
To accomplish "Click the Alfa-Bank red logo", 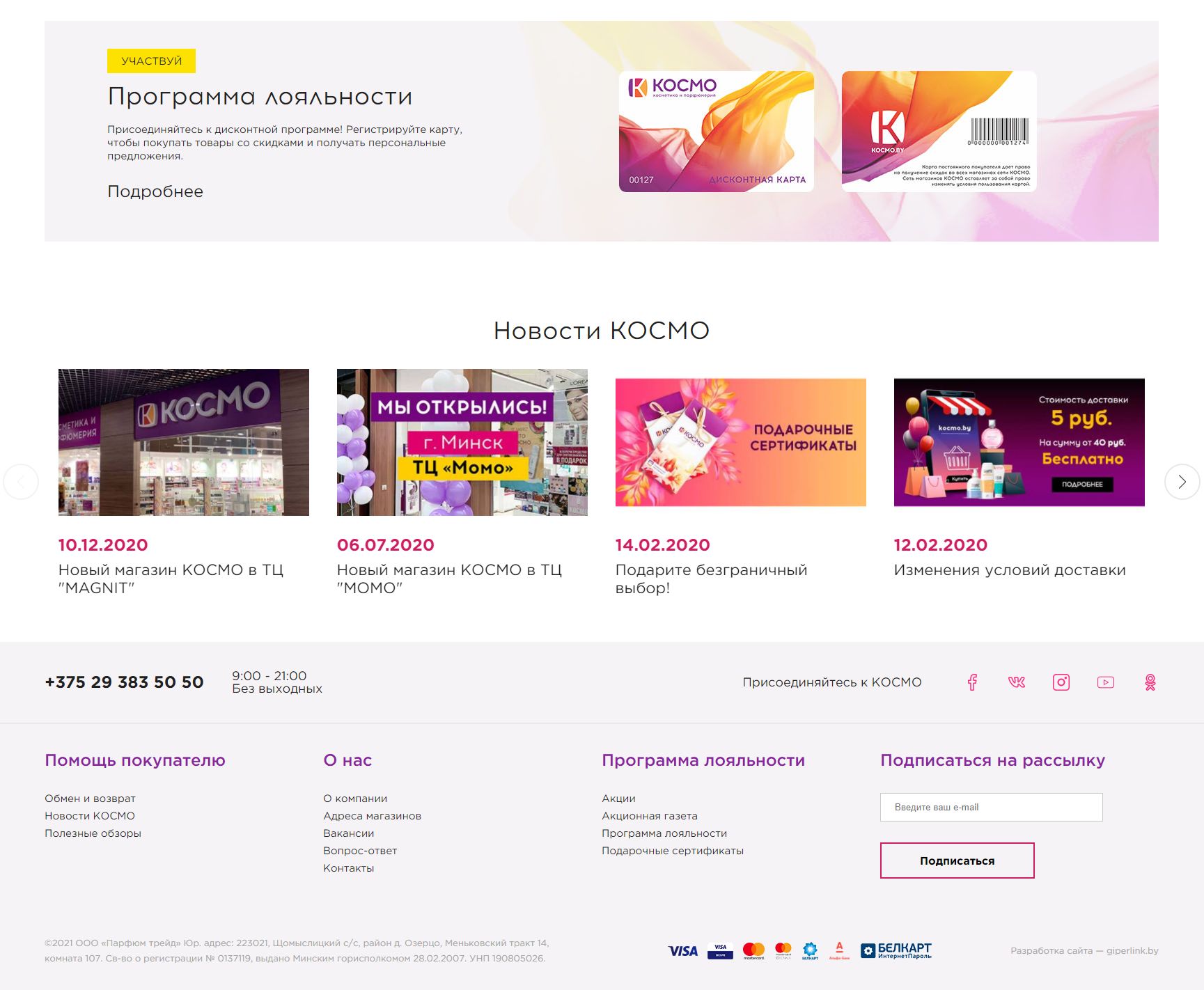I will pos(840,950).
